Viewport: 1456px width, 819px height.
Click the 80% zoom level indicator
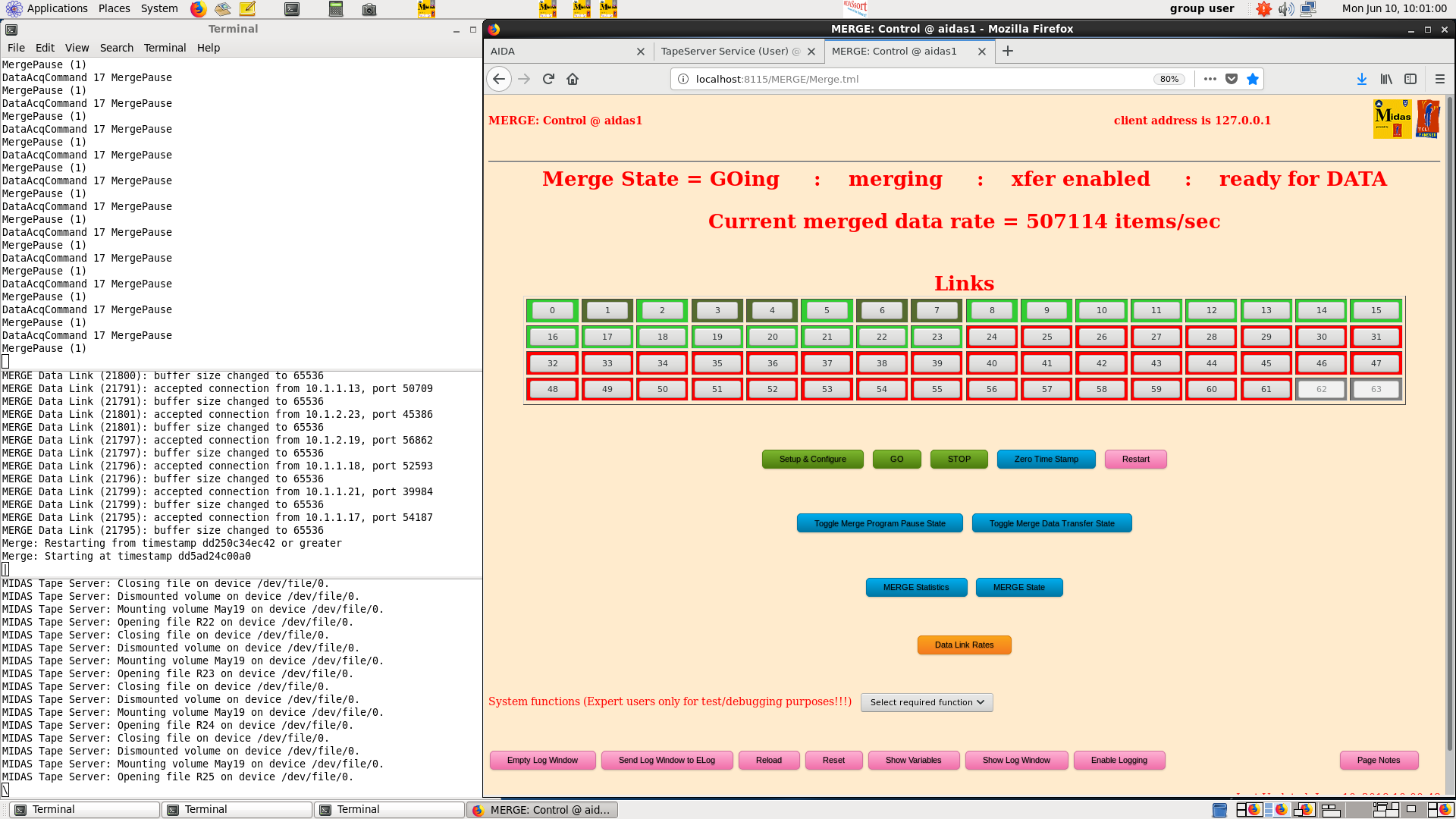point(1169,79)
